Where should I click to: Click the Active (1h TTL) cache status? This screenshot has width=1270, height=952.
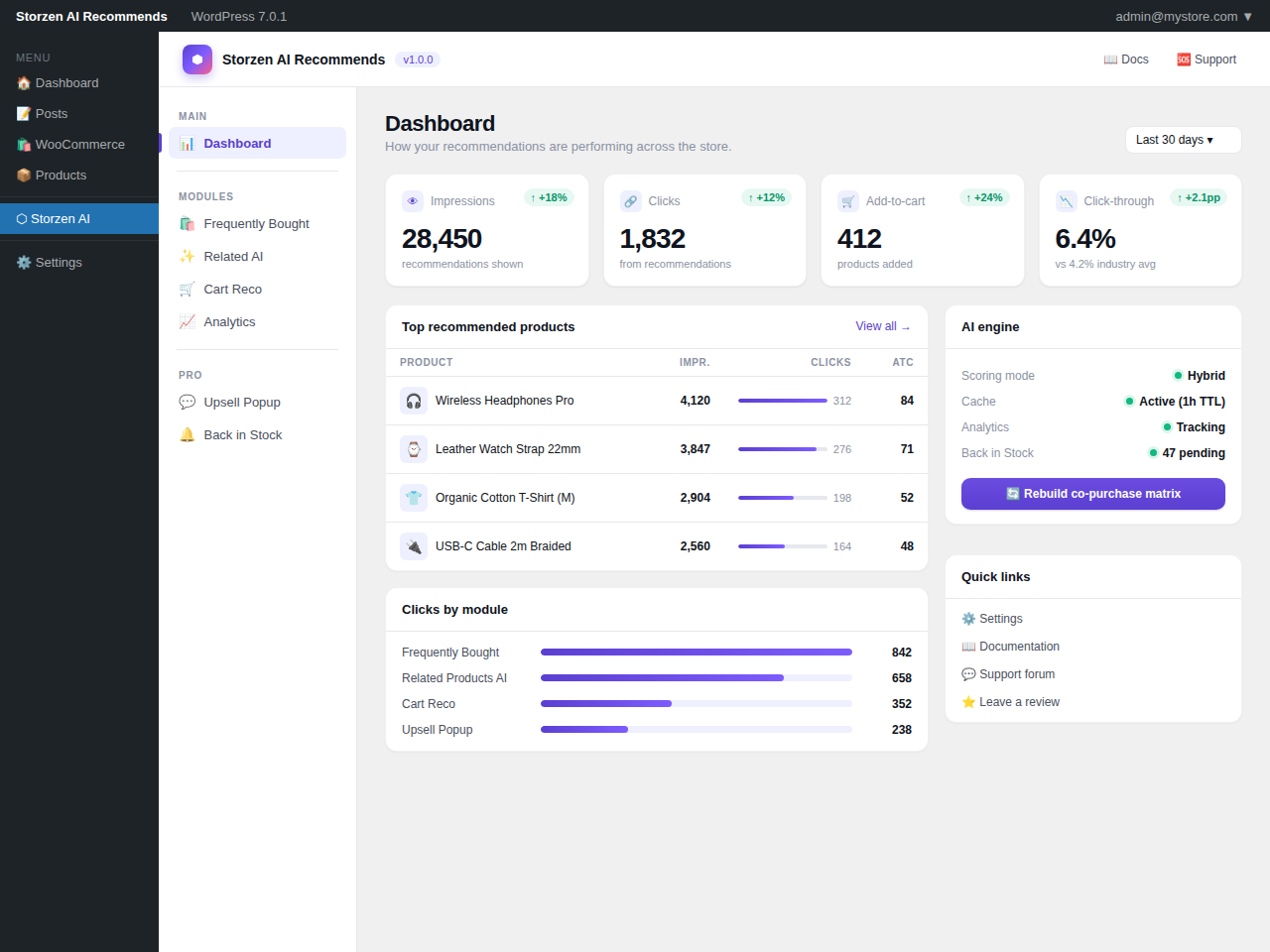1175,402
